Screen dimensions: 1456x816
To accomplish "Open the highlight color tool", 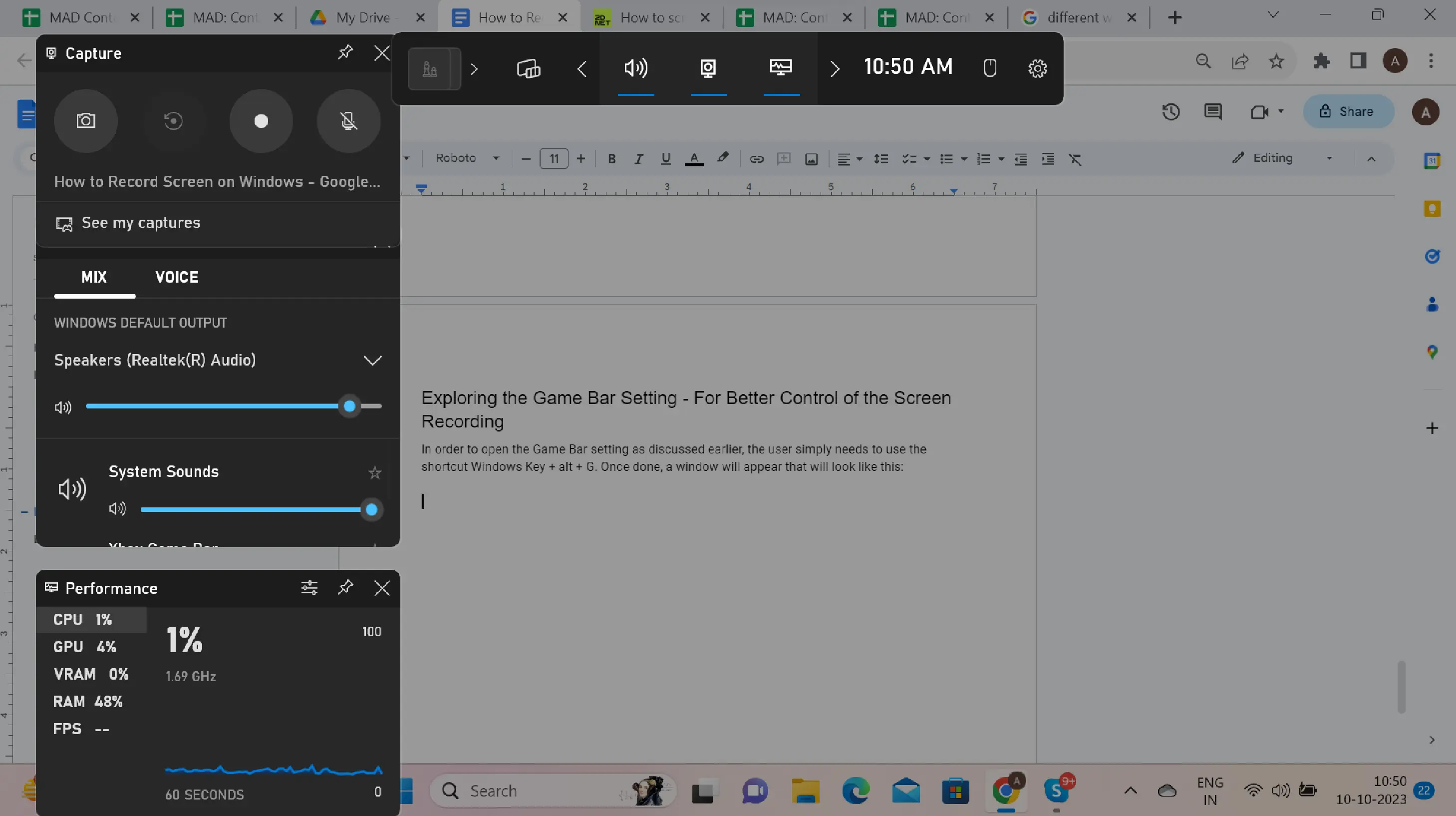I will (x=722, y=158).
